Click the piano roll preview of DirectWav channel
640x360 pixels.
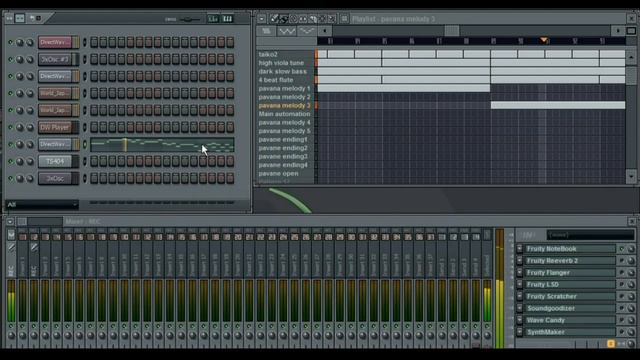click(x=162, y=144)
